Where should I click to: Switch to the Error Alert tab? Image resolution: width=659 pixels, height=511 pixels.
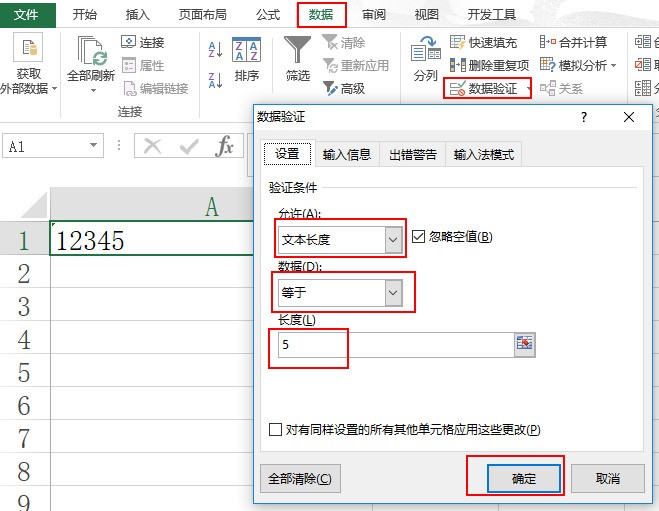pos(412,155)
